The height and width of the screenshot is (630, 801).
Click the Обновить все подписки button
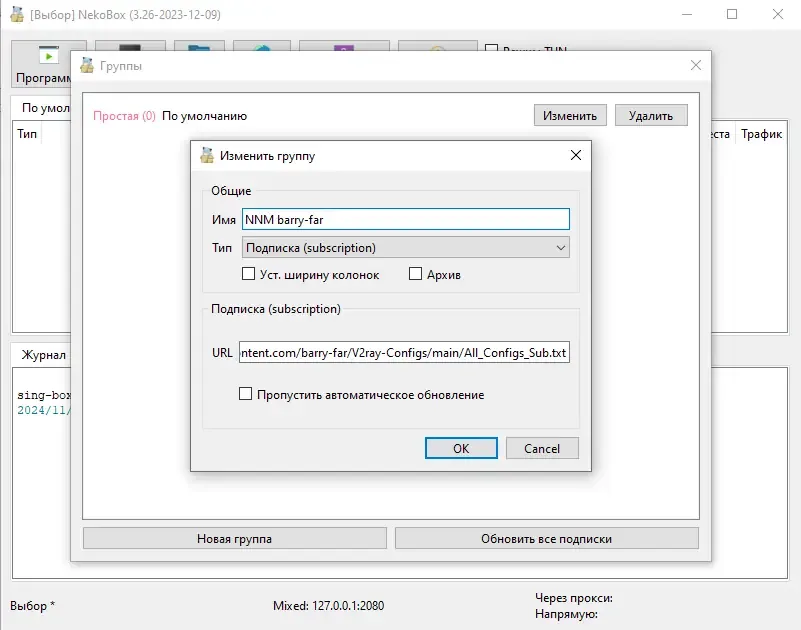click(546, 538)
